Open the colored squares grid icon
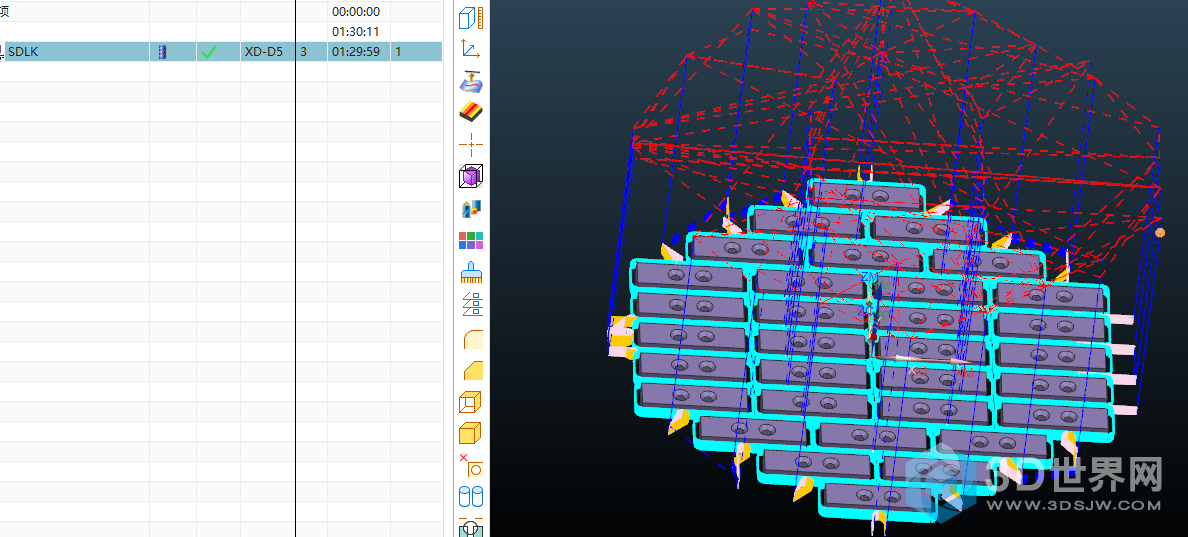This screenshot has width=1188, height=537. pos(471,241)
